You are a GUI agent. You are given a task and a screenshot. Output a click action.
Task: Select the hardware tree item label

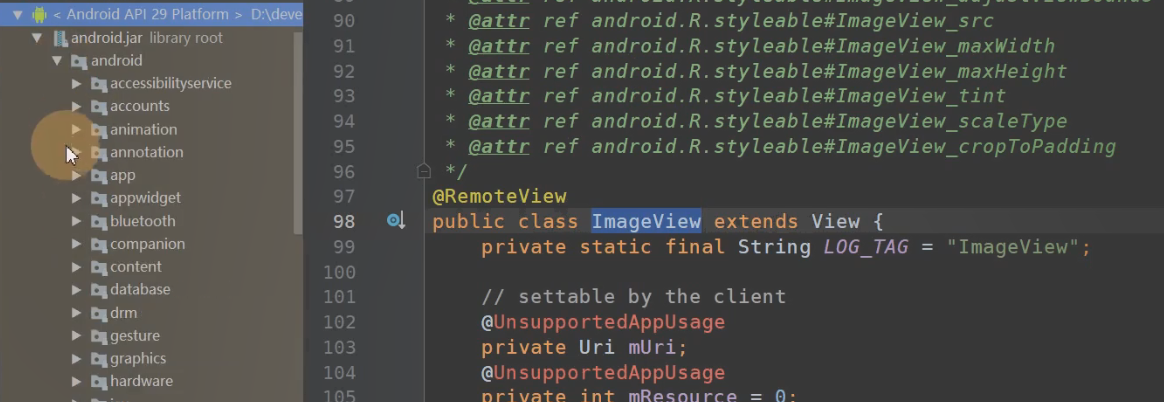pyautogui.click(x=141, y=381)
